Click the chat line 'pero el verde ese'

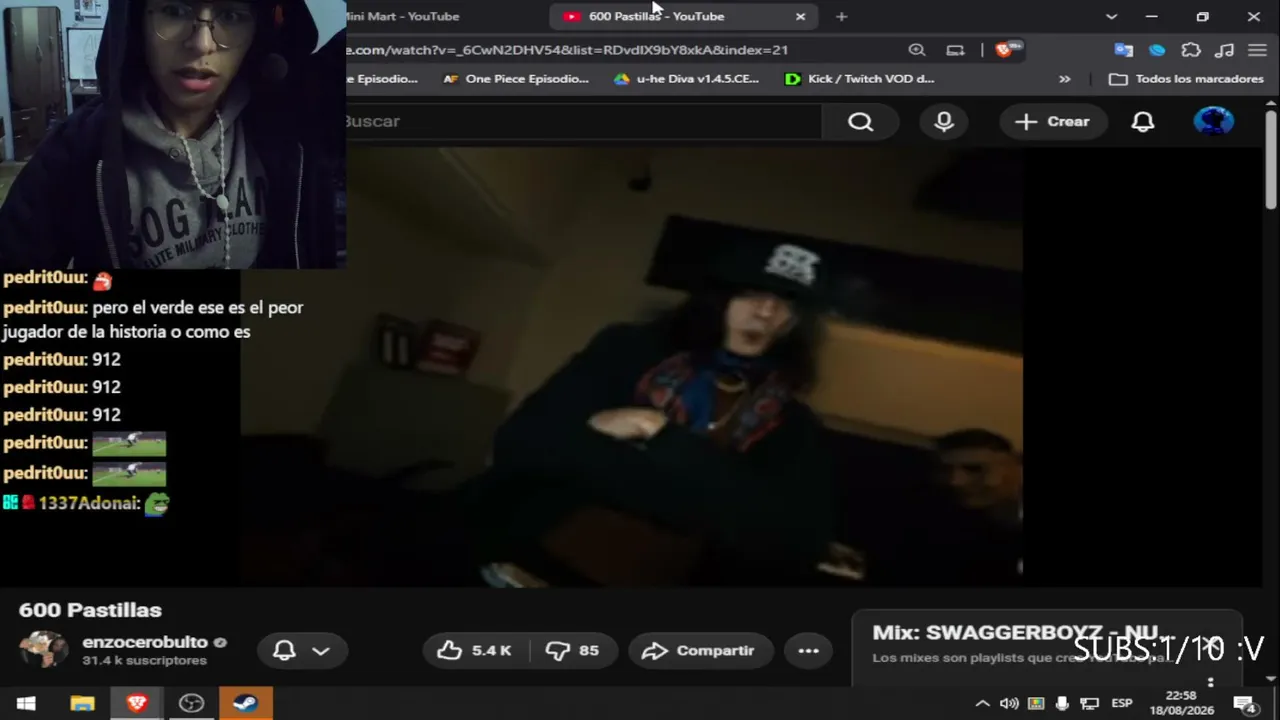pos(152,320)
